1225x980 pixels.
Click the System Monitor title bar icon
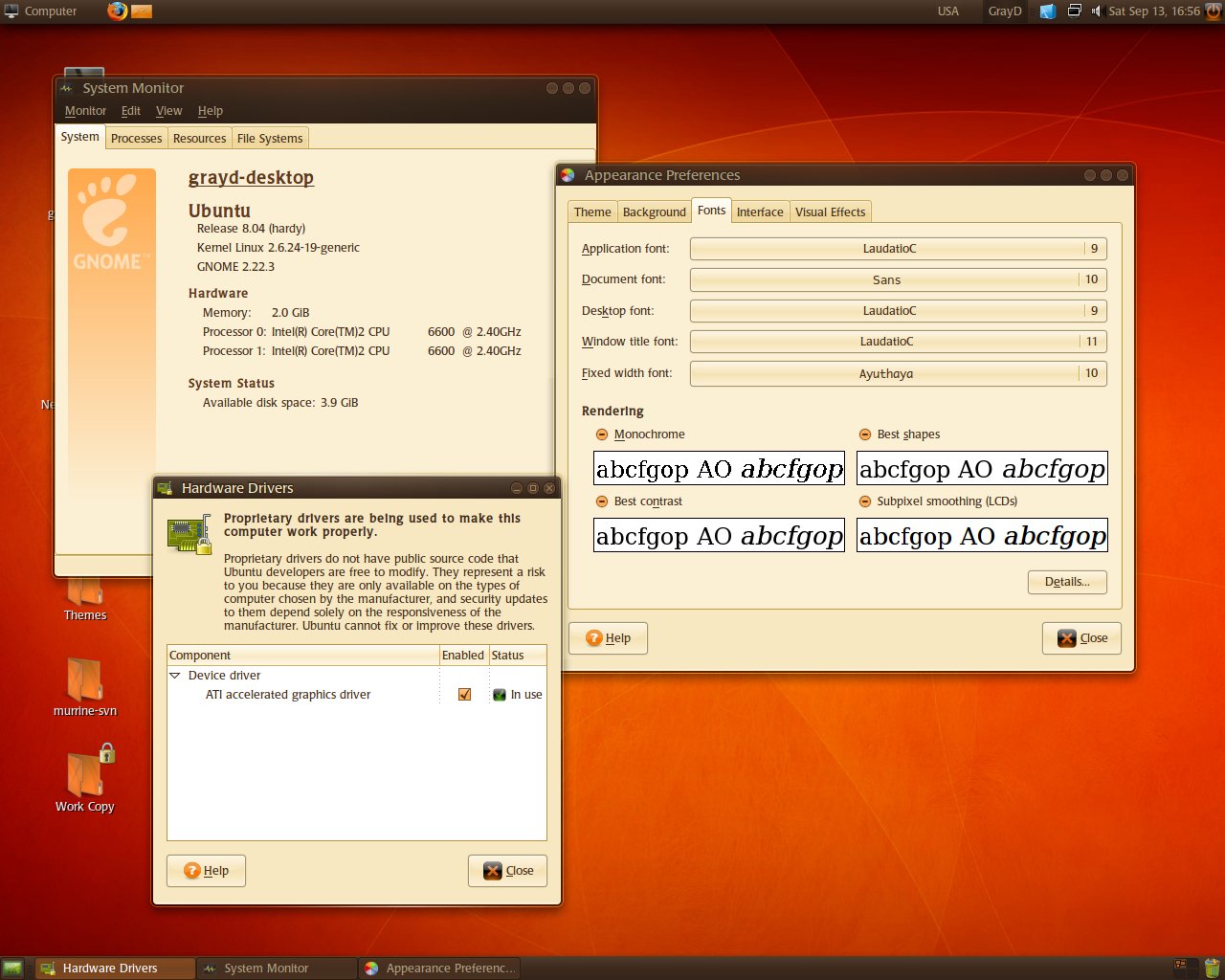(x=68, y=88)
